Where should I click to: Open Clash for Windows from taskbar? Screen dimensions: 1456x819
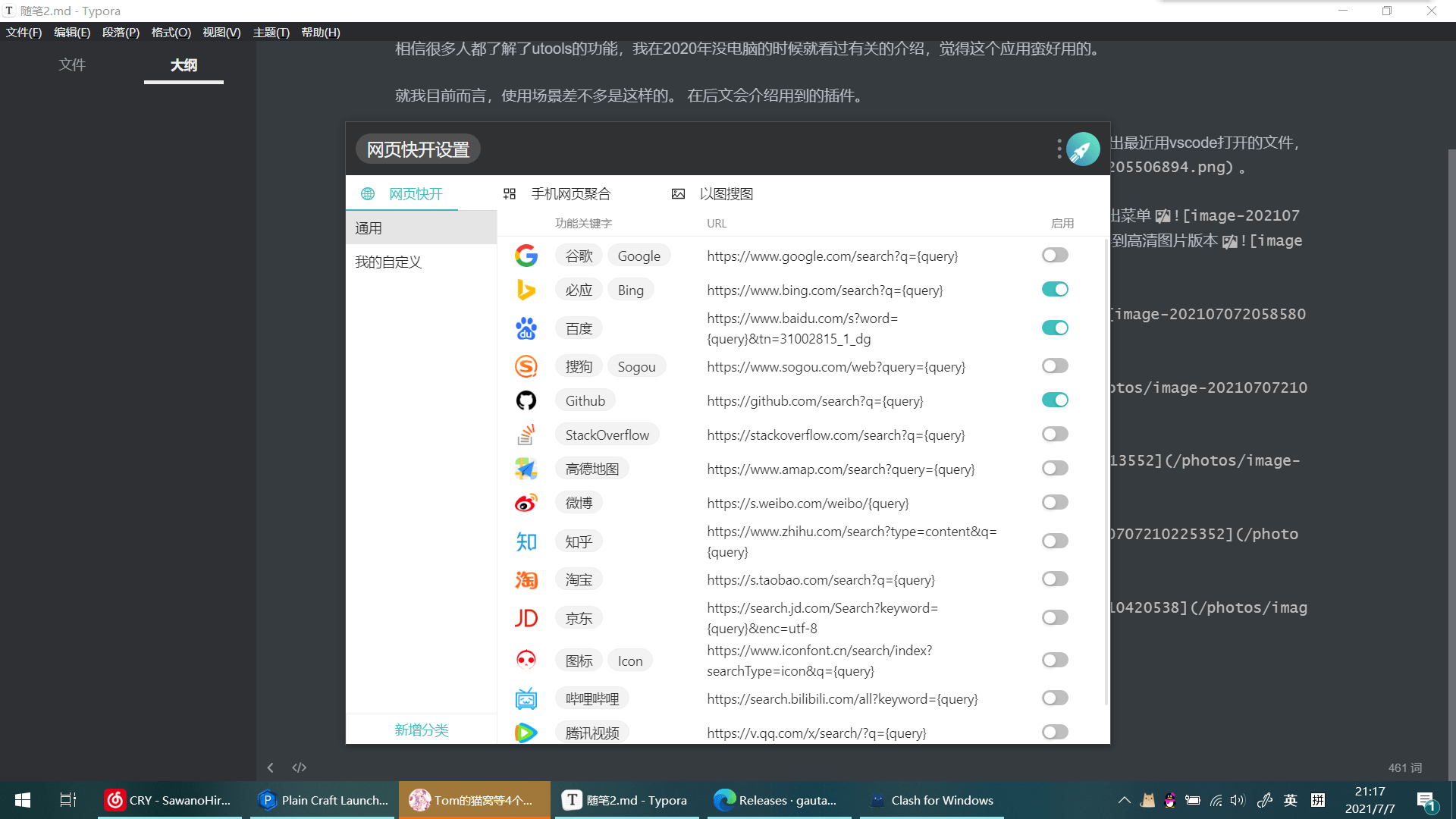pos(931,800)
